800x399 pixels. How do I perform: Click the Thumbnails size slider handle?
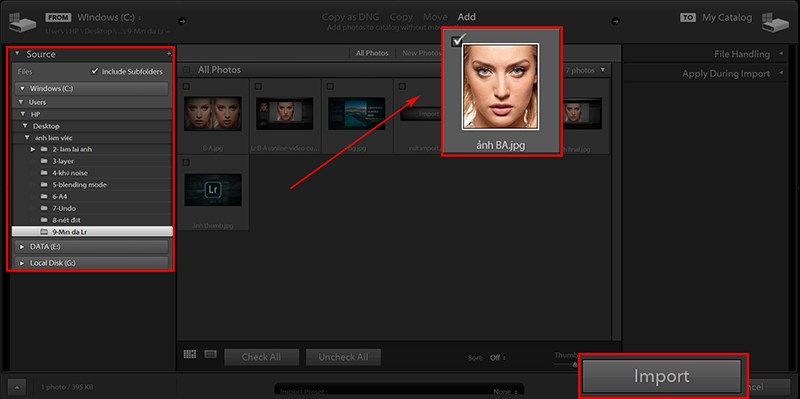click(575, 364)
